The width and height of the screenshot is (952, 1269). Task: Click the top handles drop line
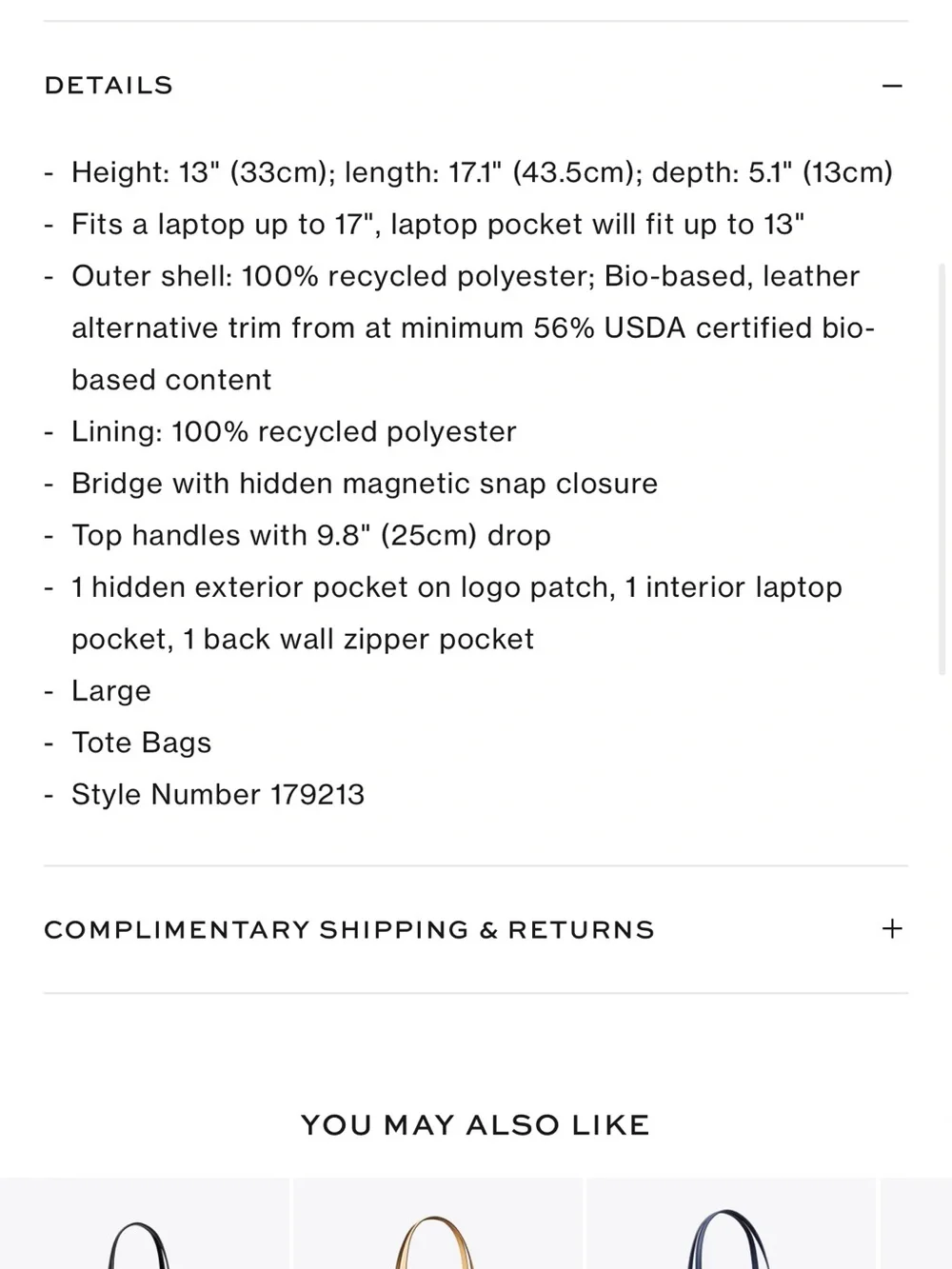(x=311, y=535)
